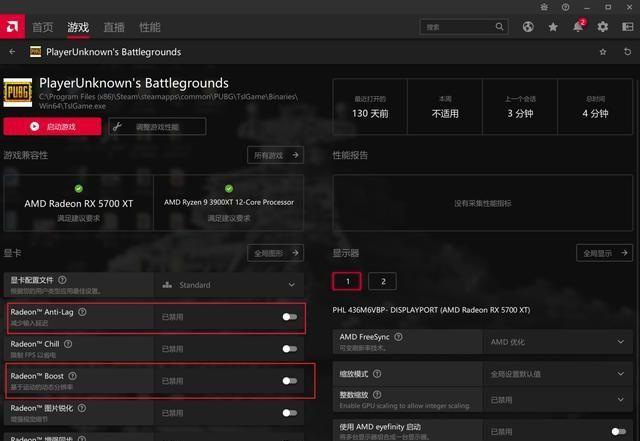Viewport: 640px width, 441px height.
Task: Open the Standard graphics profile dropdown
Action: pyautogui.click(x=229, y=285)
